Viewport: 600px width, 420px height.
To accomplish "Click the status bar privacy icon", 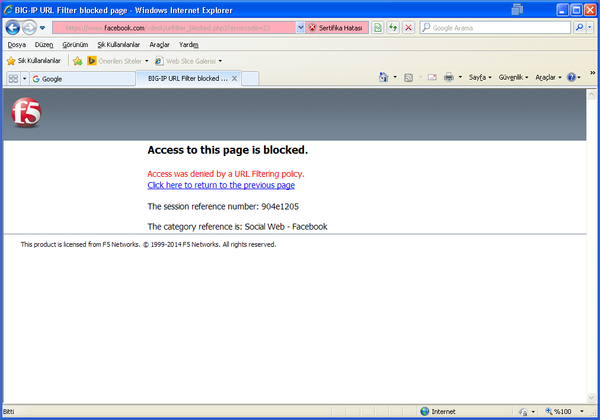I will coord(523,412).
